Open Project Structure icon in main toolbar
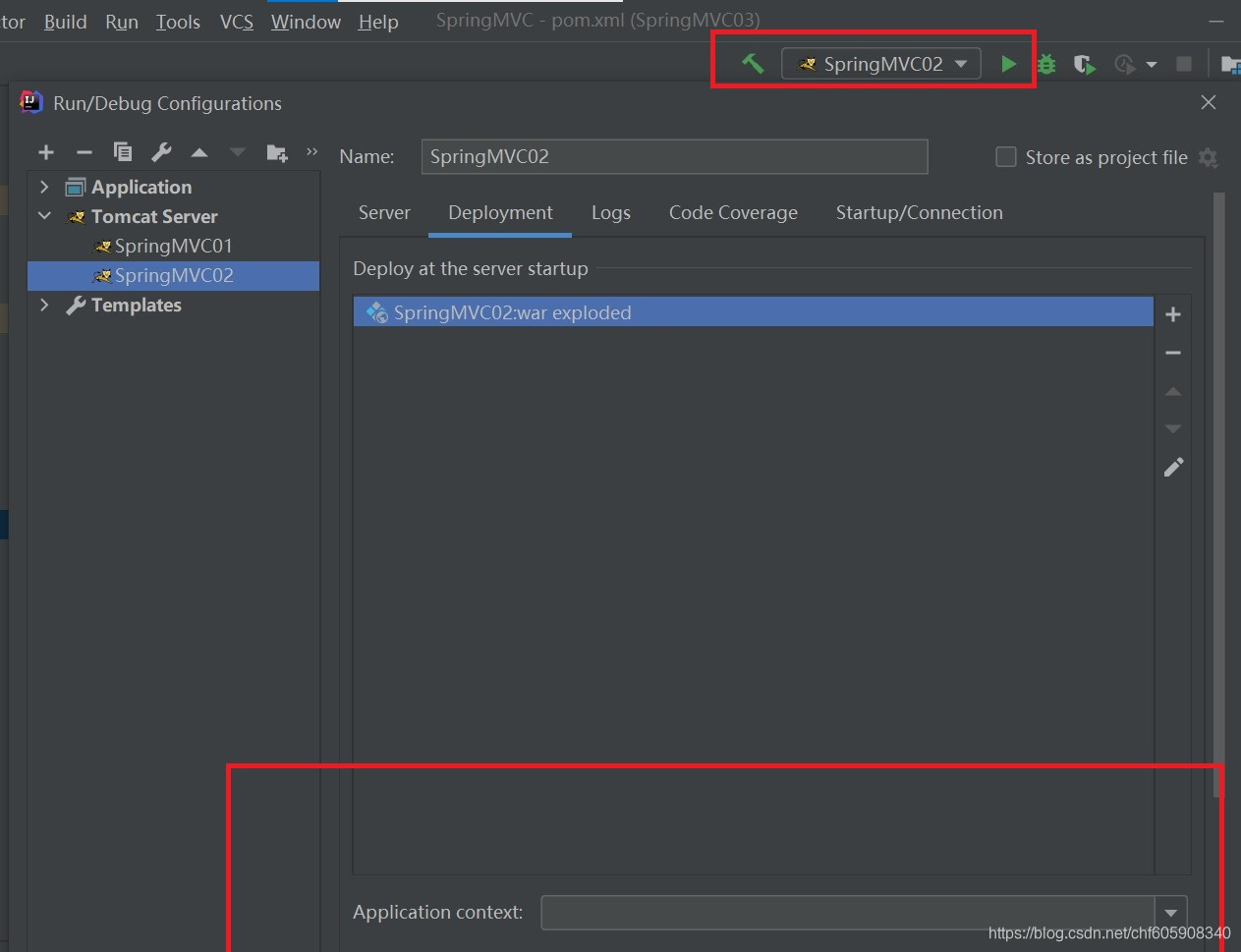The image size is (1241, 952). 1229,64
